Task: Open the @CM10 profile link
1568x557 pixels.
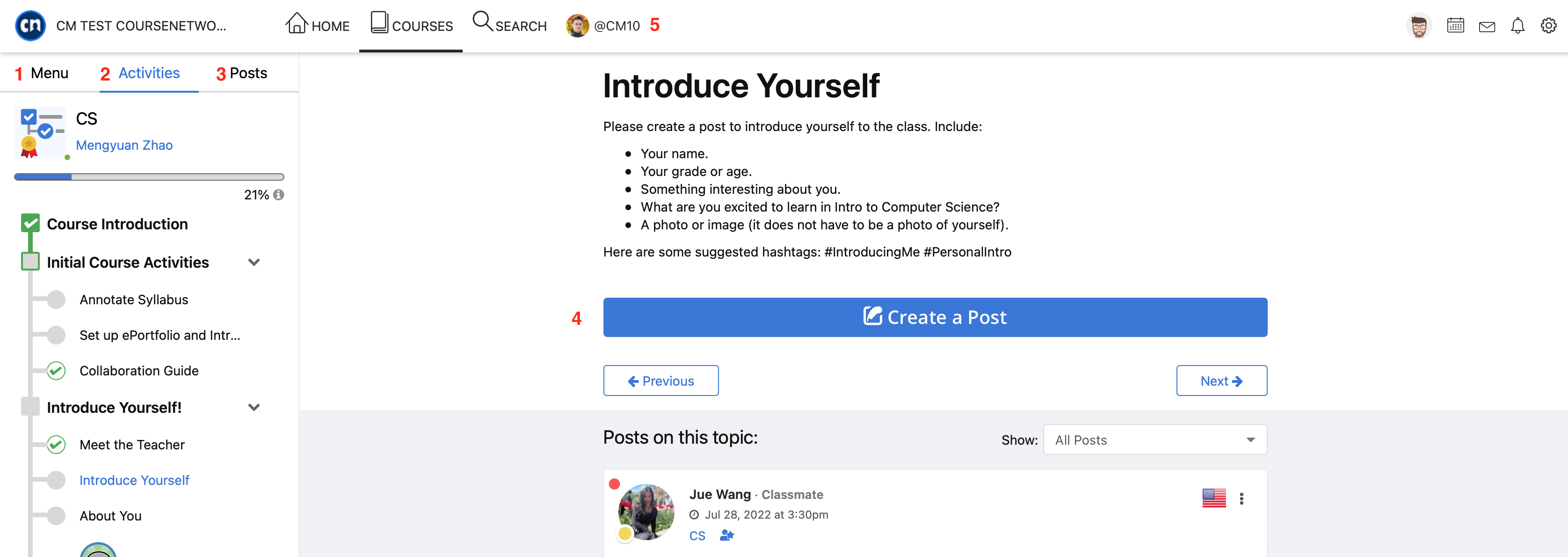Action: (x=617, y=26)
